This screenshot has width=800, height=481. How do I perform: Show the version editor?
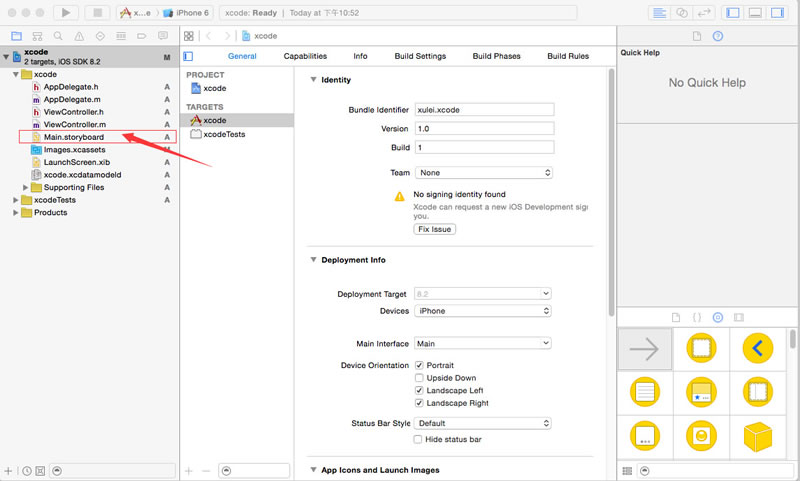[704, 13]
